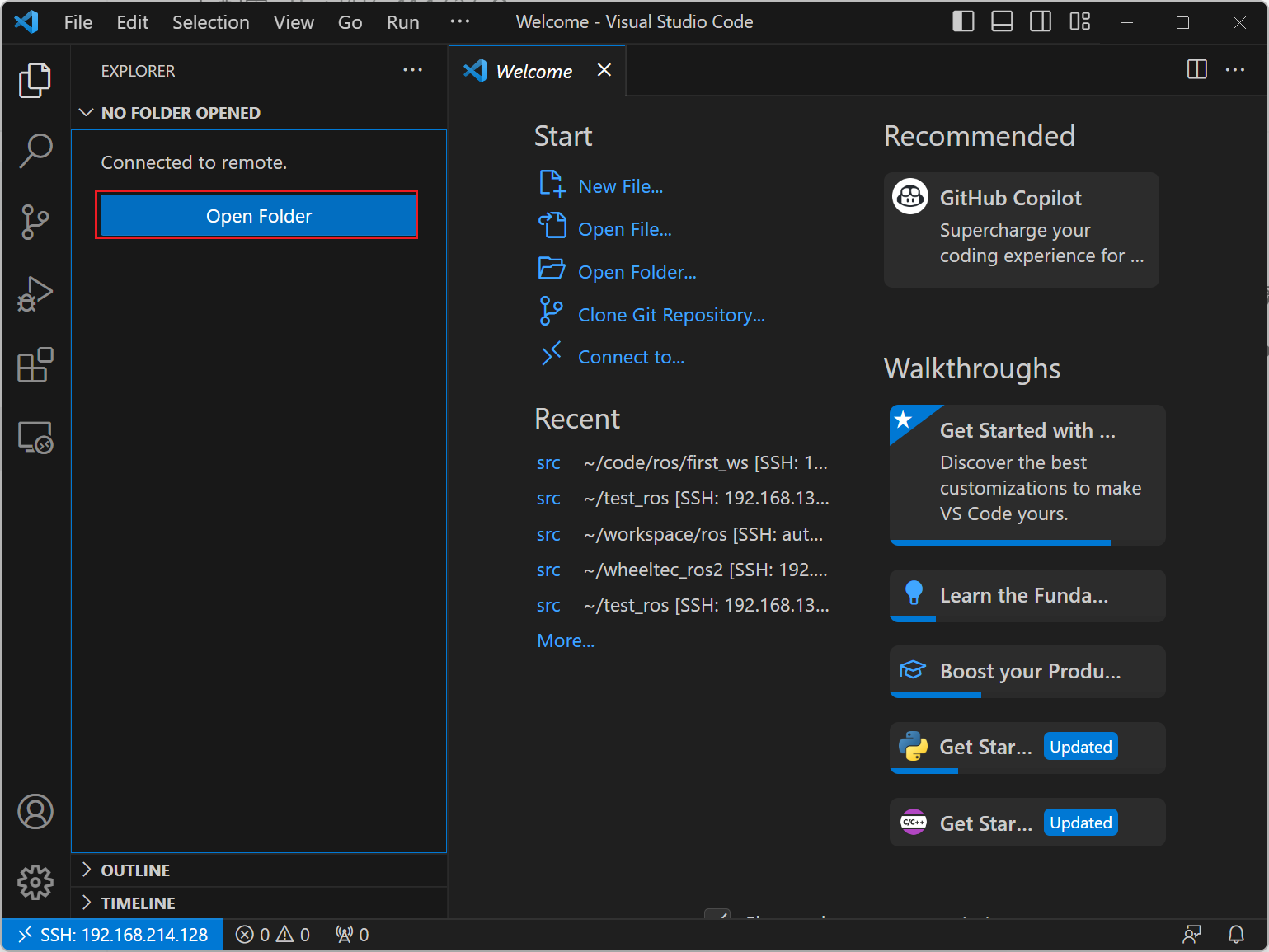
Task: Toggle the Primary Side Bar layout button
Action: (963, 21)
